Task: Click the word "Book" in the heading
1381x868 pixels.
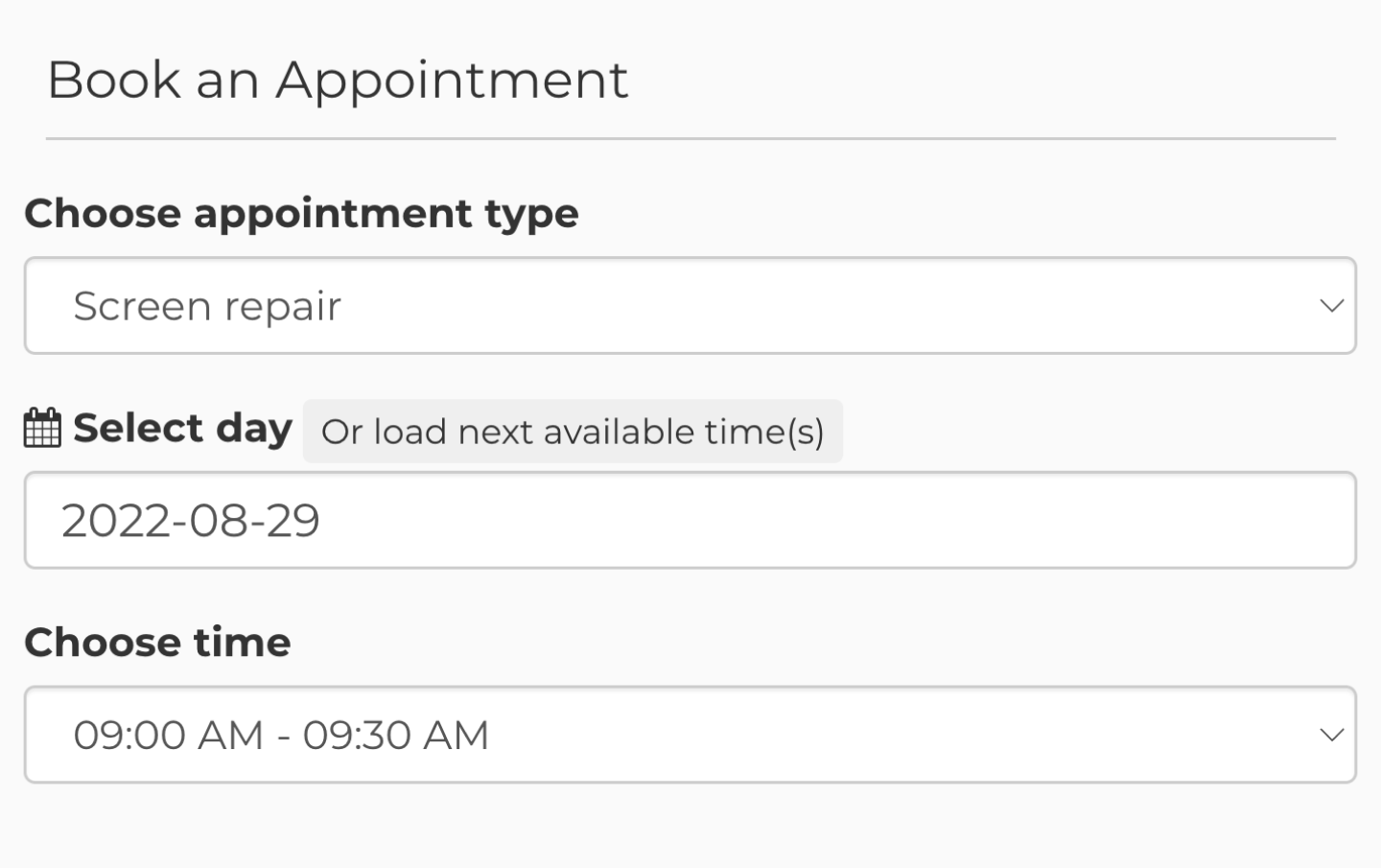Action: (x=113, y=80)
